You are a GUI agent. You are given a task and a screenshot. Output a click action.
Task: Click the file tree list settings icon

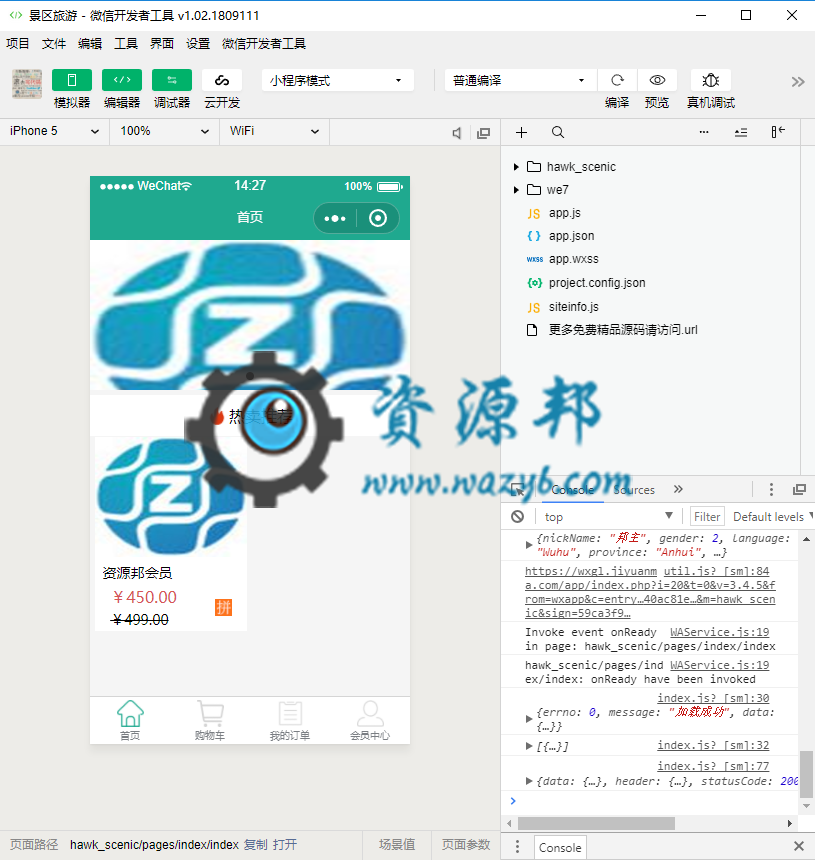tap(741, 132)
